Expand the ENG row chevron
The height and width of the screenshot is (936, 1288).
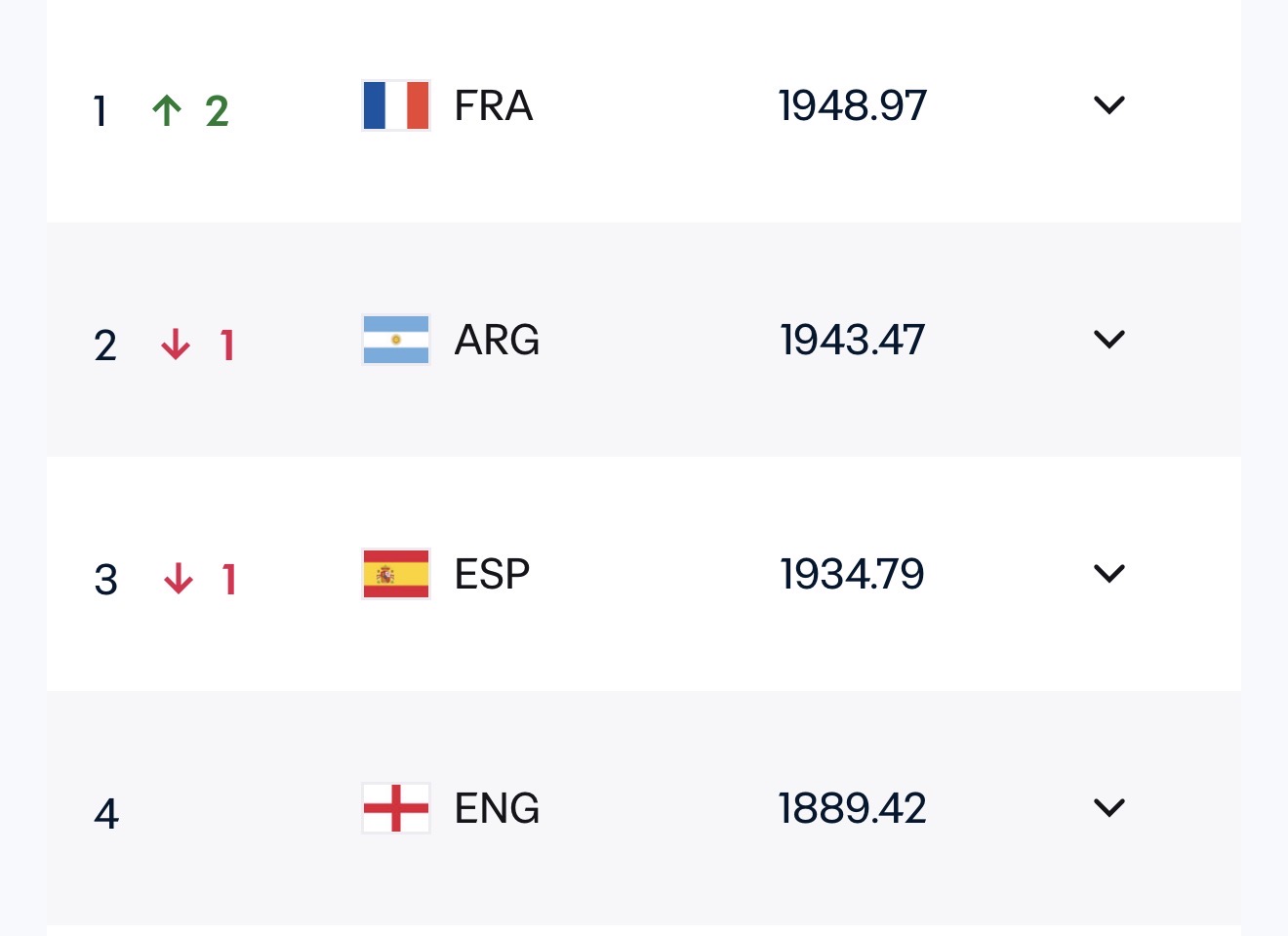1109,808
